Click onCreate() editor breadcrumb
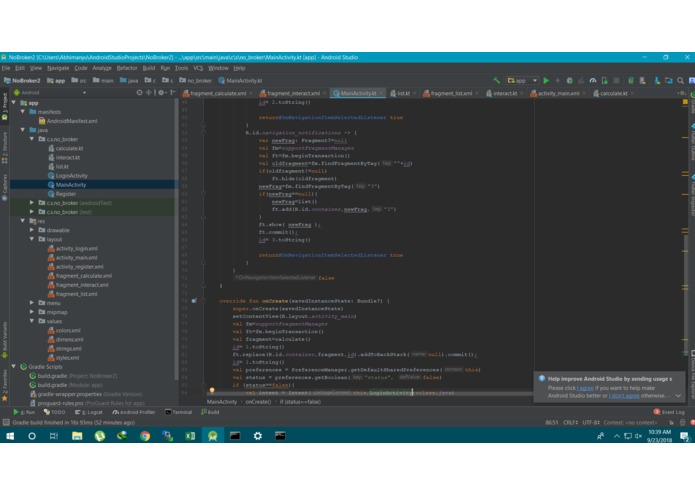695x494 pixels. (258, 402)
